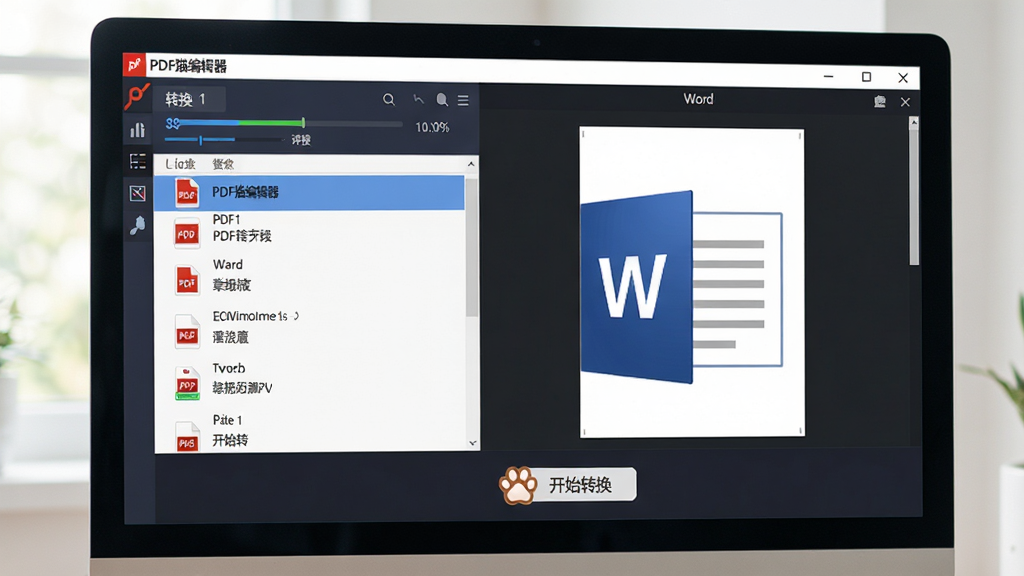The width and height of the screenshot is (1024, 576).
Task: Click the PDF file icon beside Tvorb
Action: [187, 383]
